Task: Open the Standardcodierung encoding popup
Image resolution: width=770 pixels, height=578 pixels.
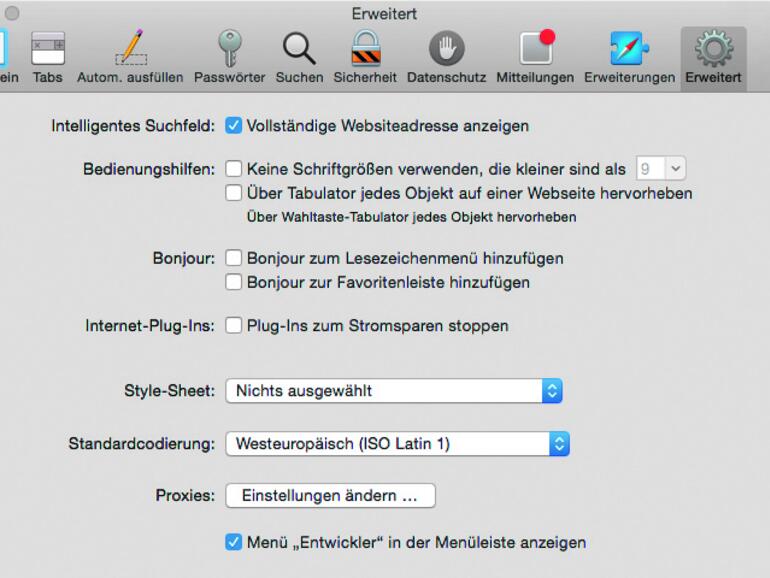Action: pyautogui.click(x=397, y=444)
